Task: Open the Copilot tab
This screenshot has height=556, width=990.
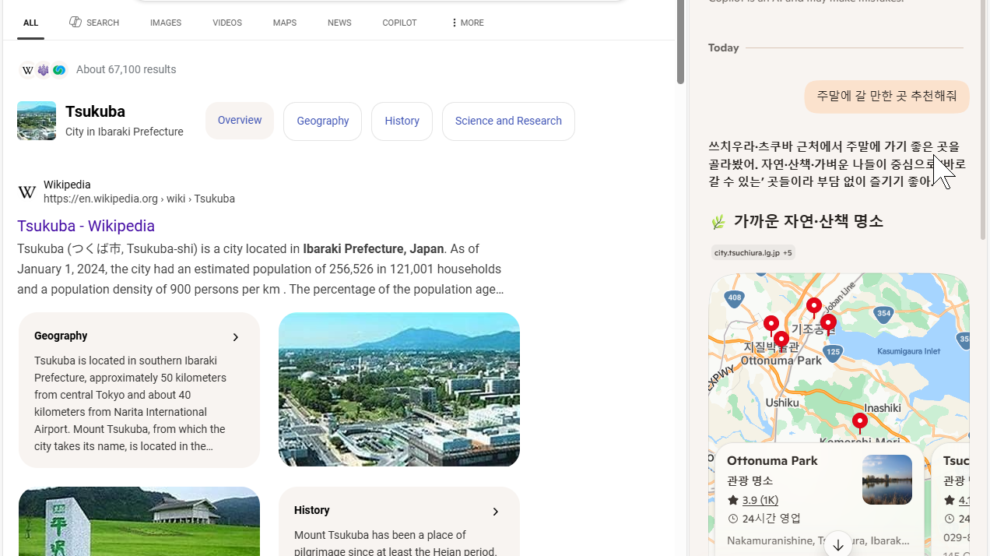Action: [x=399, y=22]
